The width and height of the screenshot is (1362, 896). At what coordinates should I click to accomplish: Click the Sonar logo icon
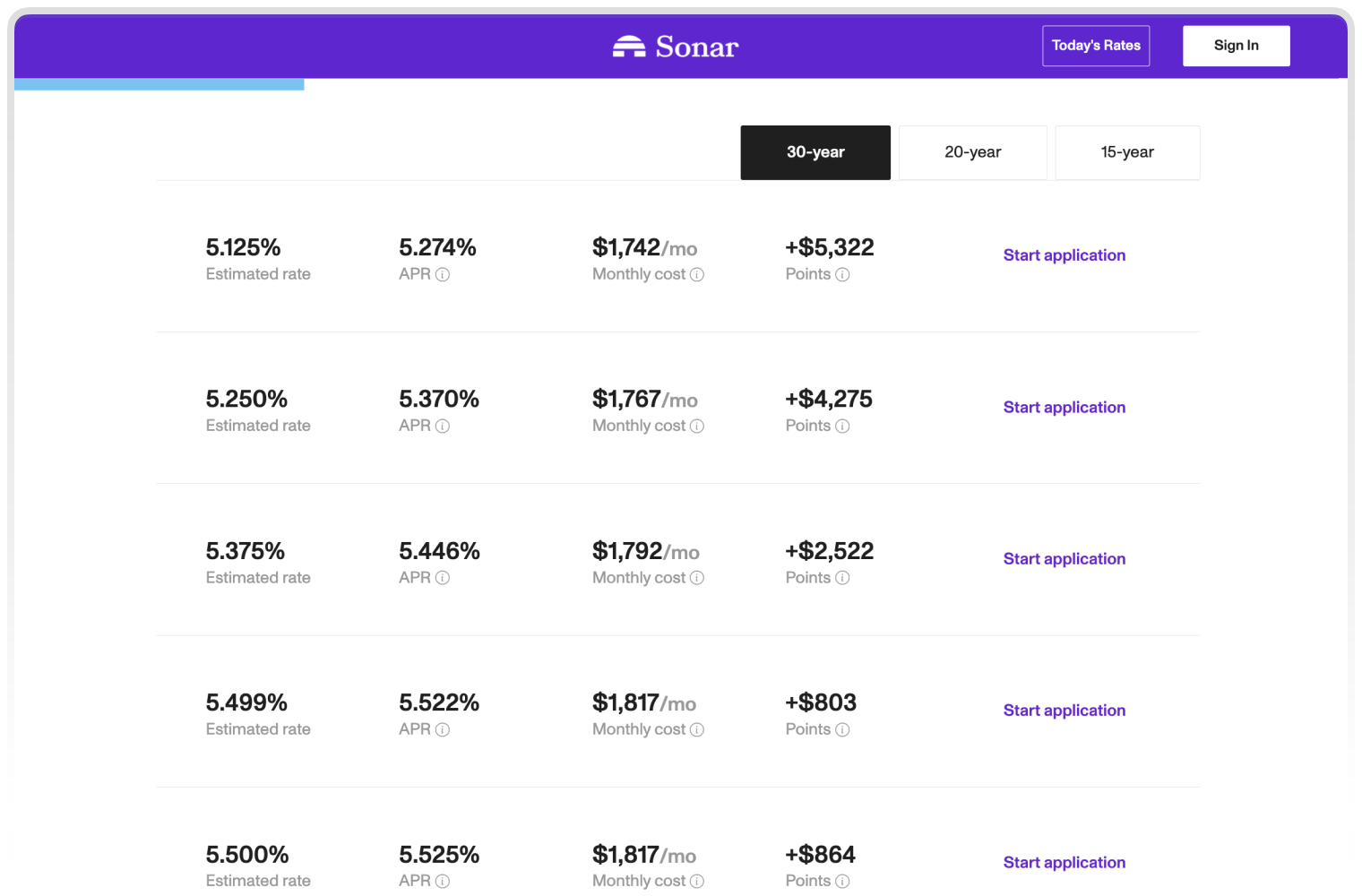point(629,47)
